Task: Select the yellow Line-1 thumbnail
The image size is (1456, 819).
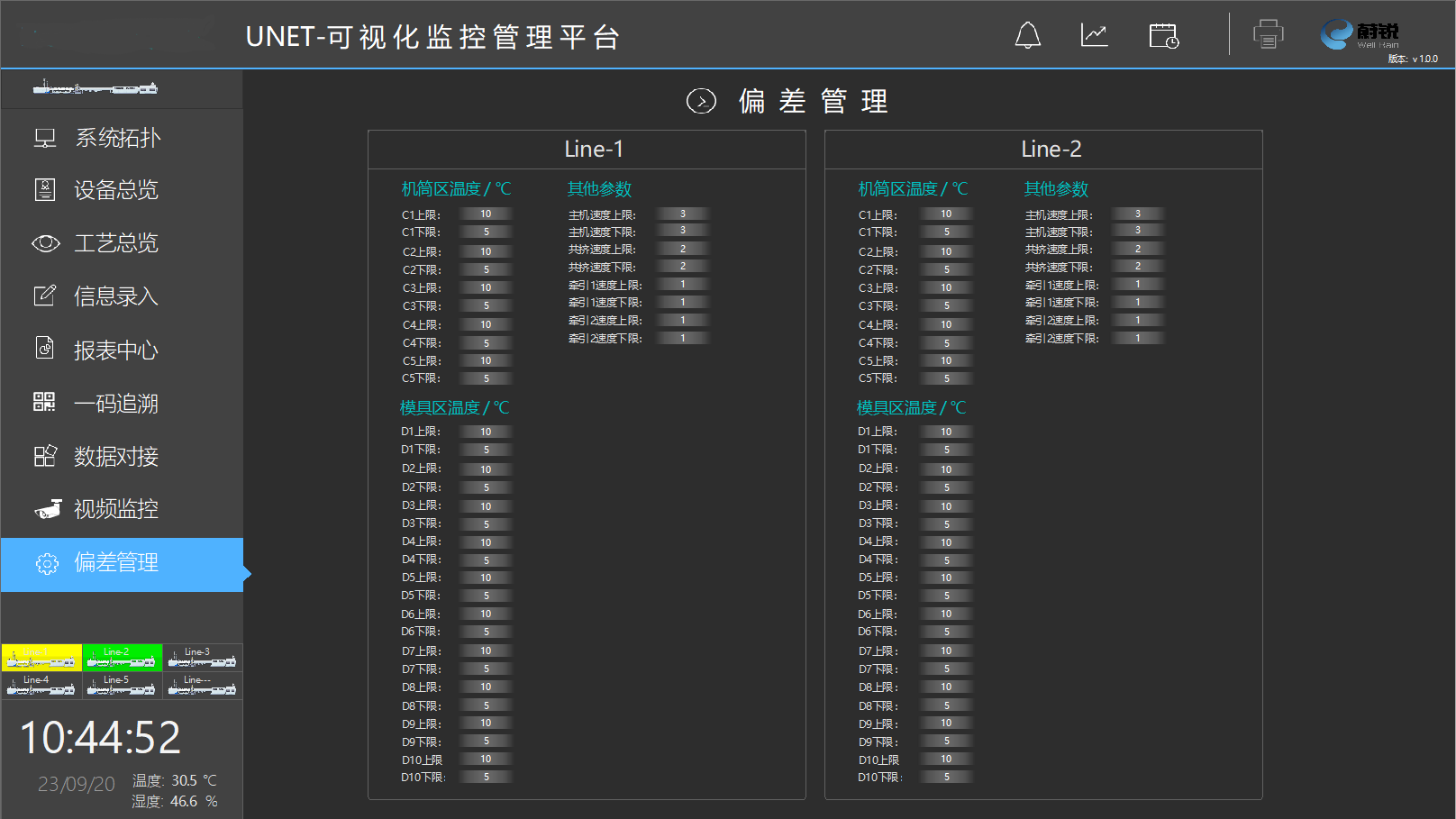Action: [41, 658]
